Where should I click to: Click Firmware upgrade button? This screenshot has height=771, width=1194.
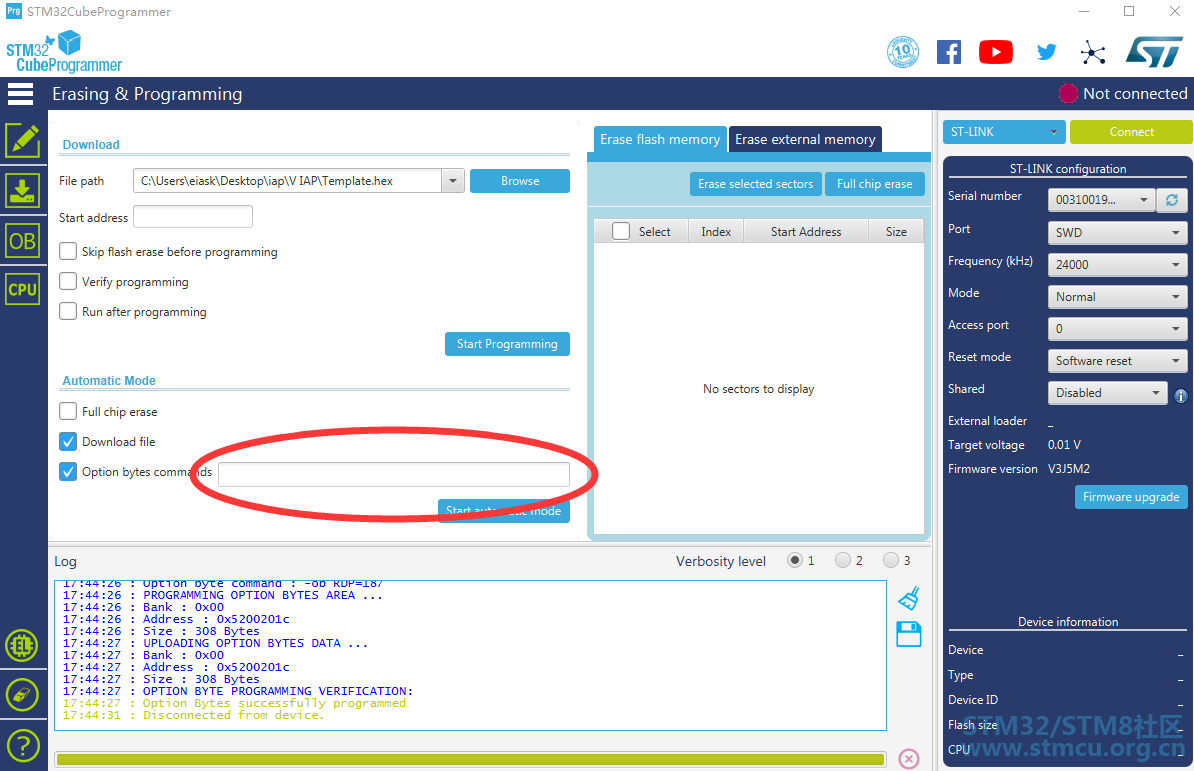point(1131,497)
